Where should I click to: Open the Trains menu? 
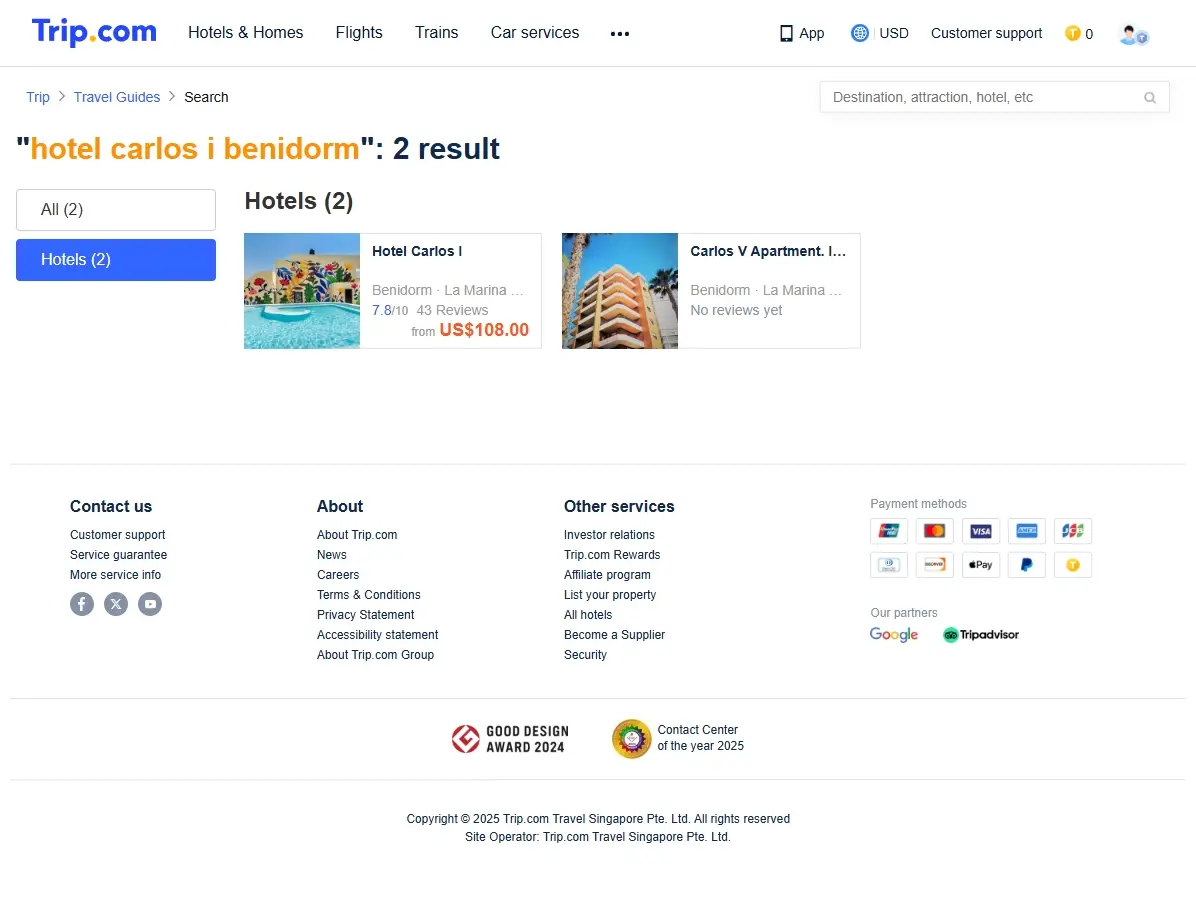click(x=436, y=33)
